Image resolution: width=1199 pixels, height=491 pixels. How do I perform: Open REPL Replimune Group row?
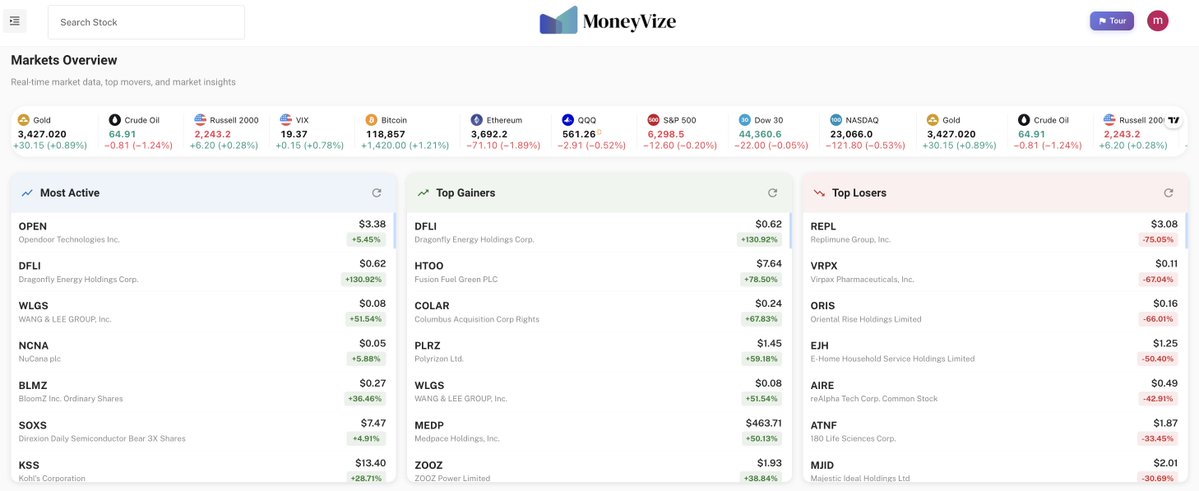994,232
